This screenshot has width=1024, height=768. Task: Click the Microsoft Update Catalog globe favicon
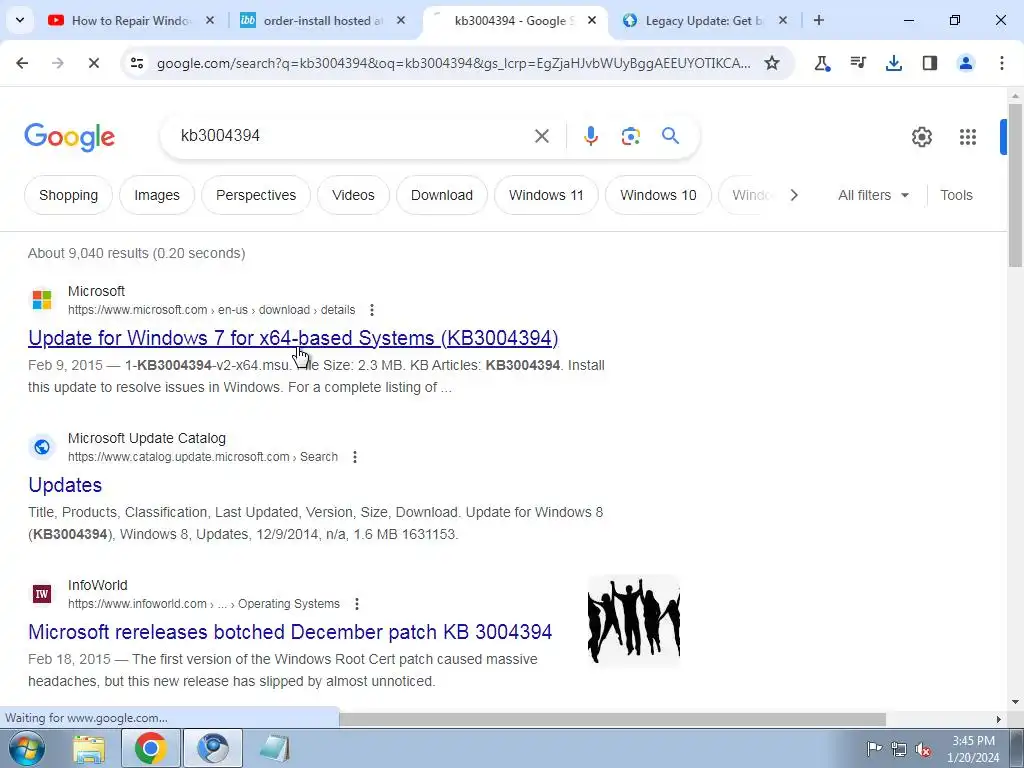[42, 447]
